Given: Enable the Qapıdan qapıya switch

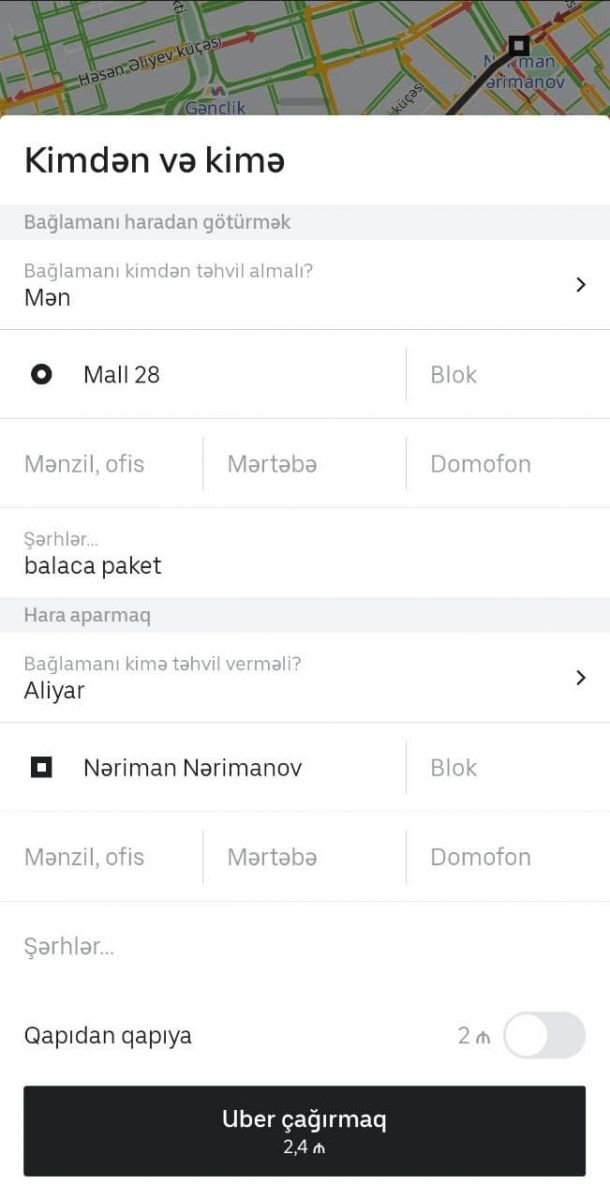Looking at the screenshot, I should (543, 1035).
